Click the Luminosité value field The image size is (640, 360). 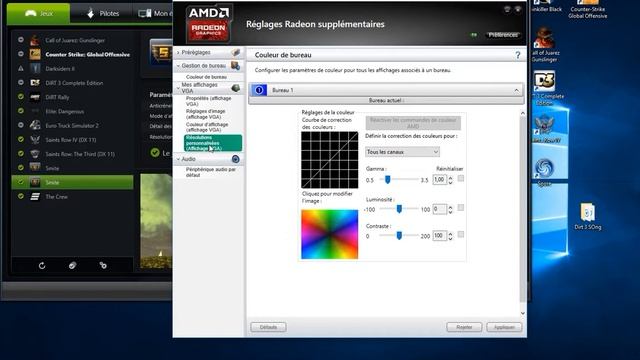point(440,209)
